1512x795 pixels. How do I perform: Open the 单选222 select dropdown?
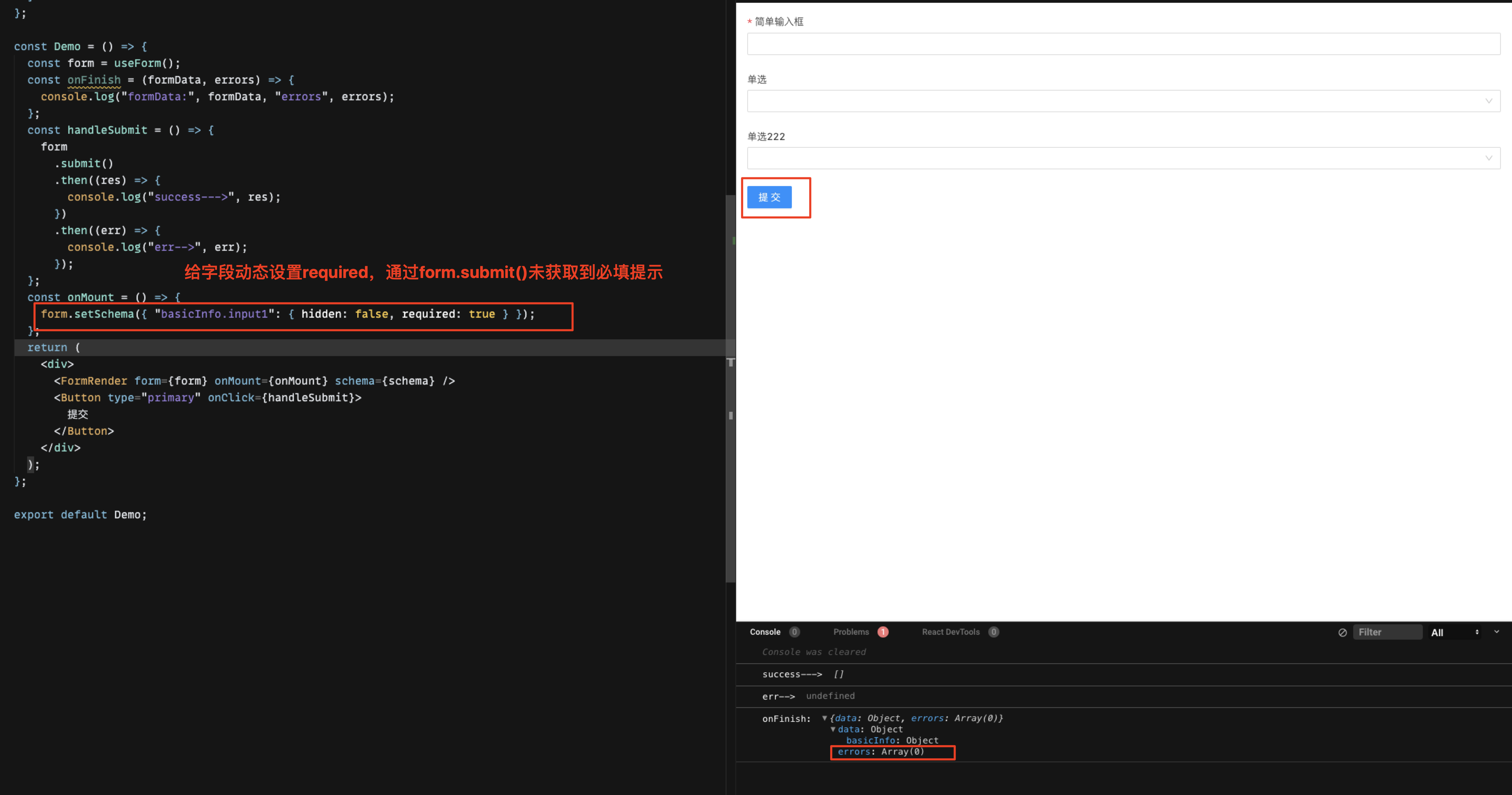1121,157
